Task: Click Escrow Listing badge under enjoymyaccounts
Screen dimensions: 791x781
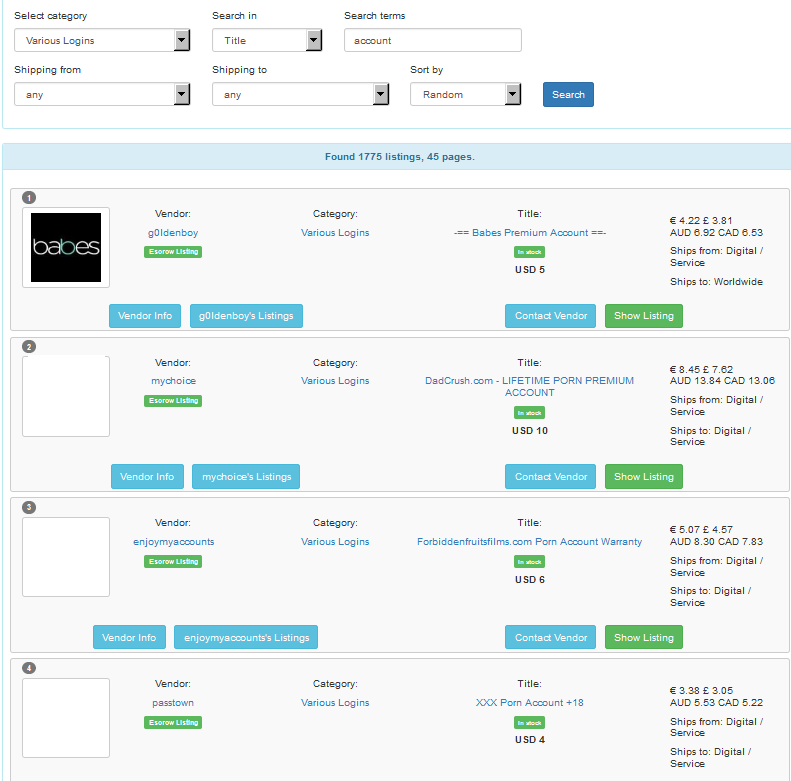Action: click(173, 562)
